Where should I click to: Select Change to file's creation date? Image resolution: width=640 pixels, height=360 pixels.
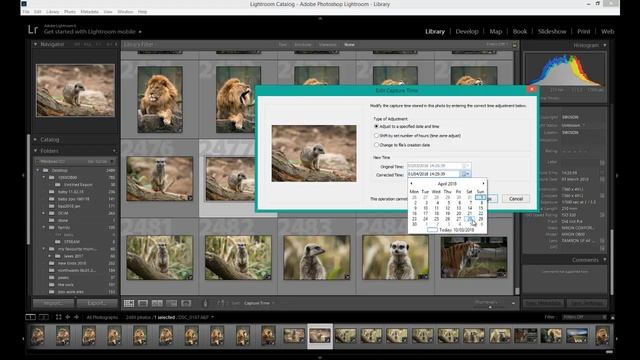pyautogui.click(x=402, y=145)
